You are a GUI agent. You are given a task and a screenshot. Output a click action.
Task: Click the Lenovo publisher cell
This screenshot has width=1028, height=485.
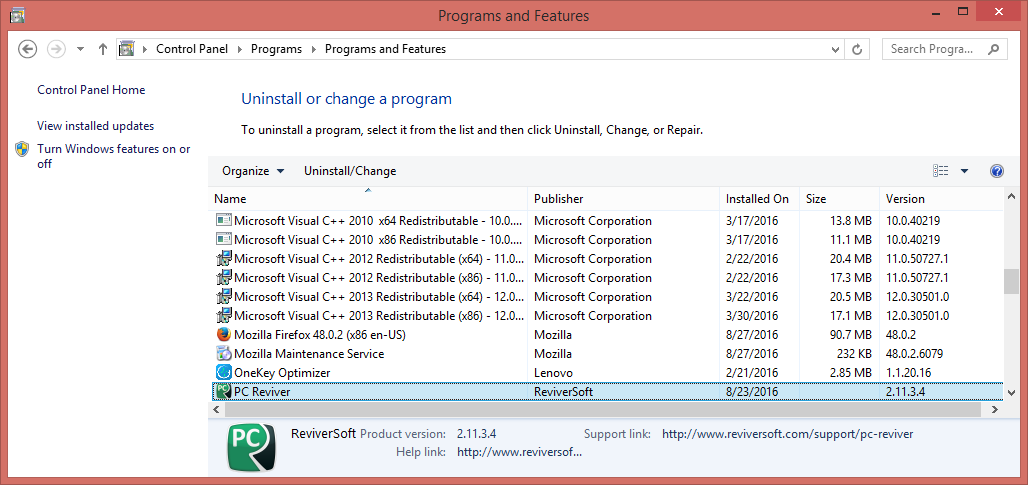[x=553, y=373]
